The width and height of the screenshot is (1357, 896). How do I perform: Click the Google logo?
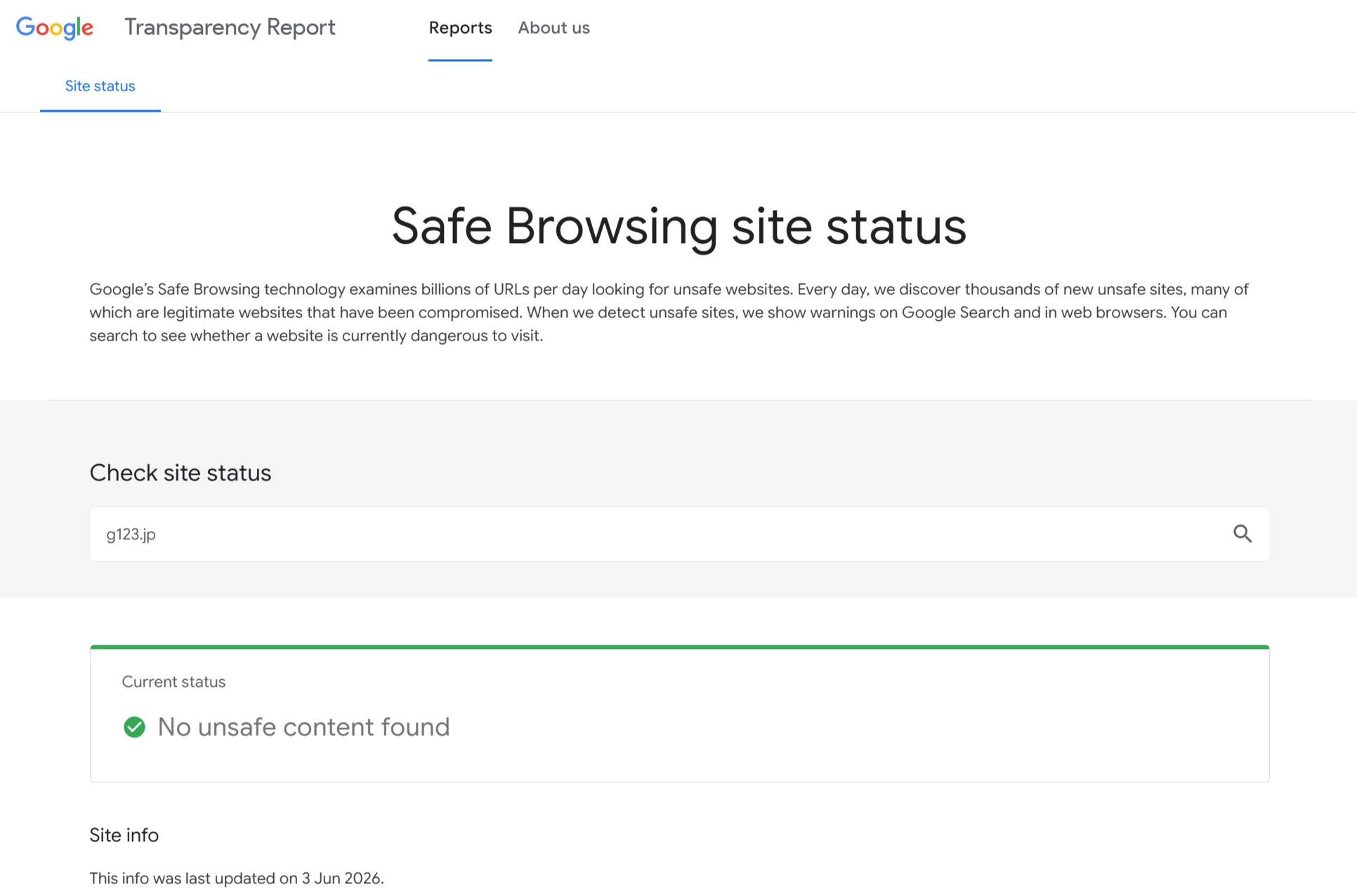click(x=55, y=28)
